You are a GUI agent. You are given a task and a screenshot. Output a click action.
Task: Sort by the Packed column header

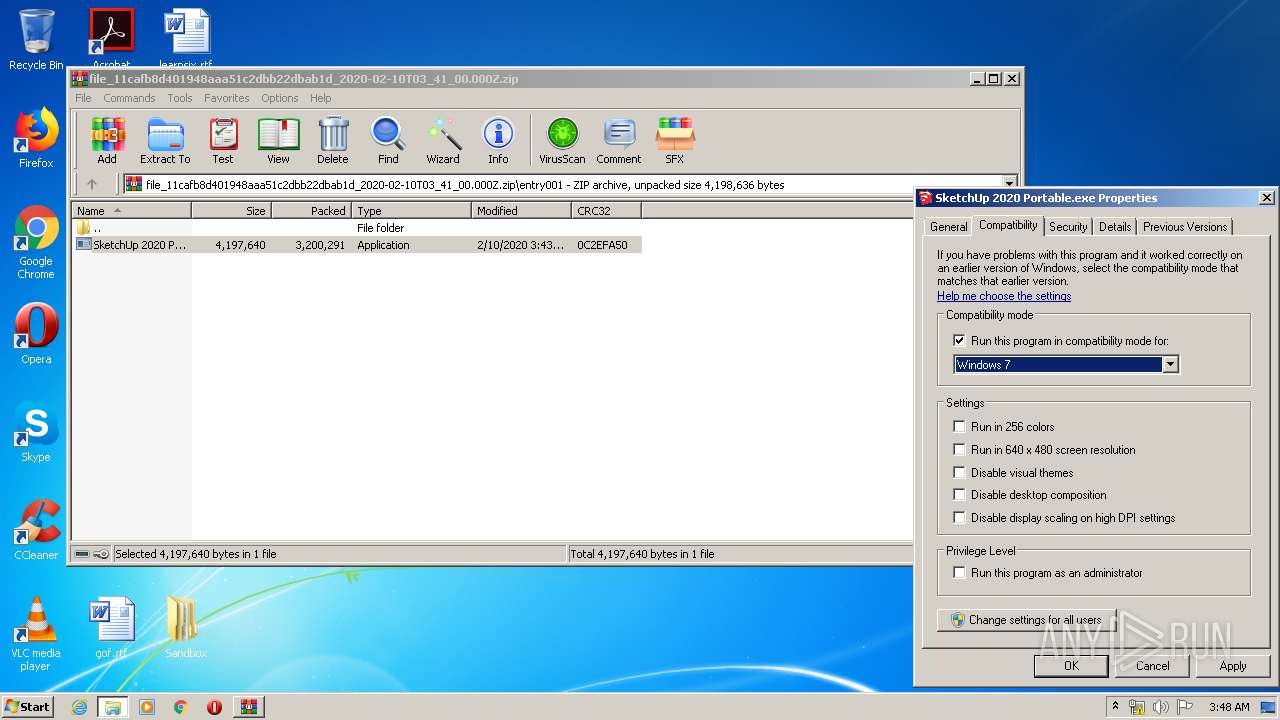pos(311,211)
